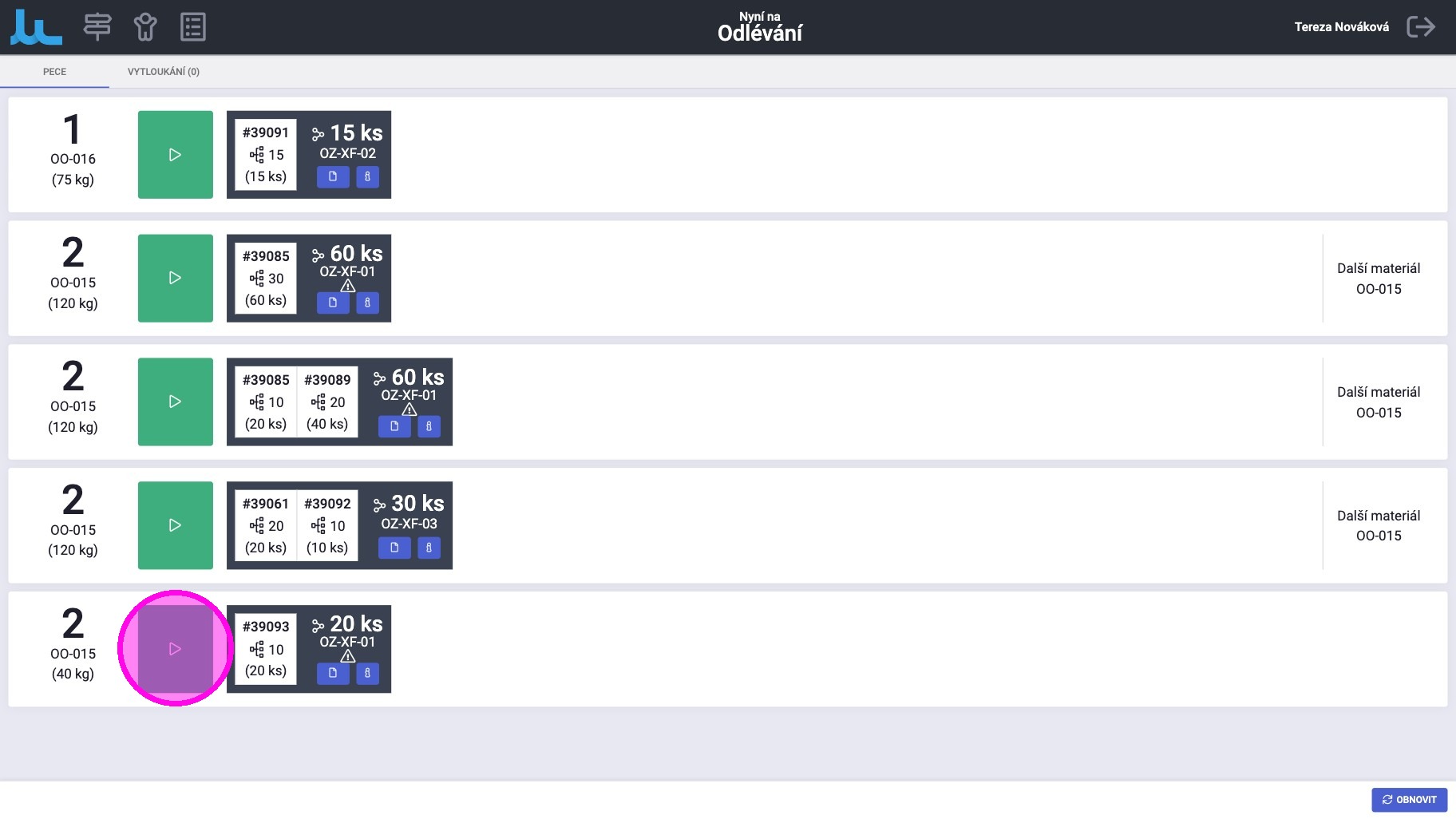Select order tile #39091
The width and height of the screenshot is (1456, 819).
pyautogui.click(x=266, y=155)
